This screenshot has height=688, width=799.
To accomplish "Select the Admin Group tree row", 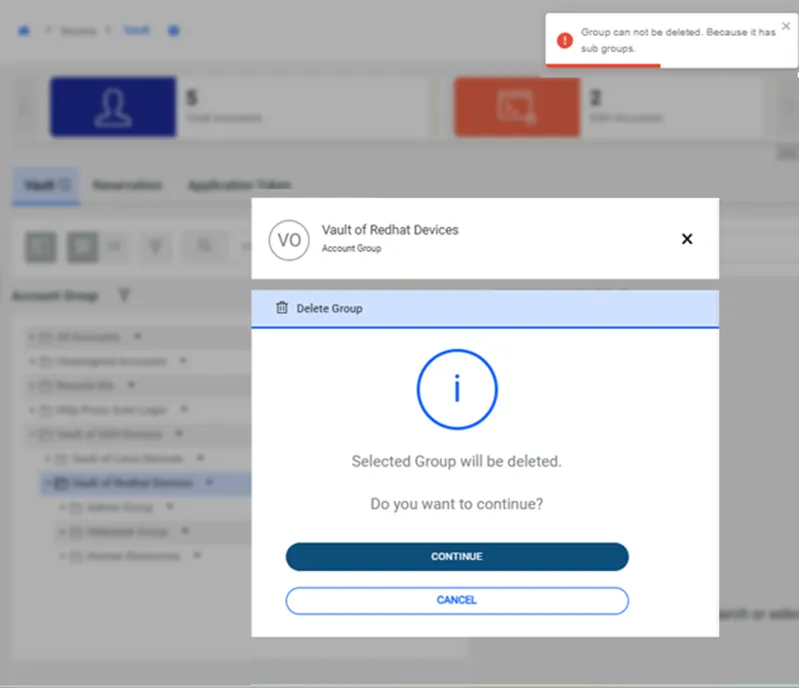I will (x=153, y=508).
